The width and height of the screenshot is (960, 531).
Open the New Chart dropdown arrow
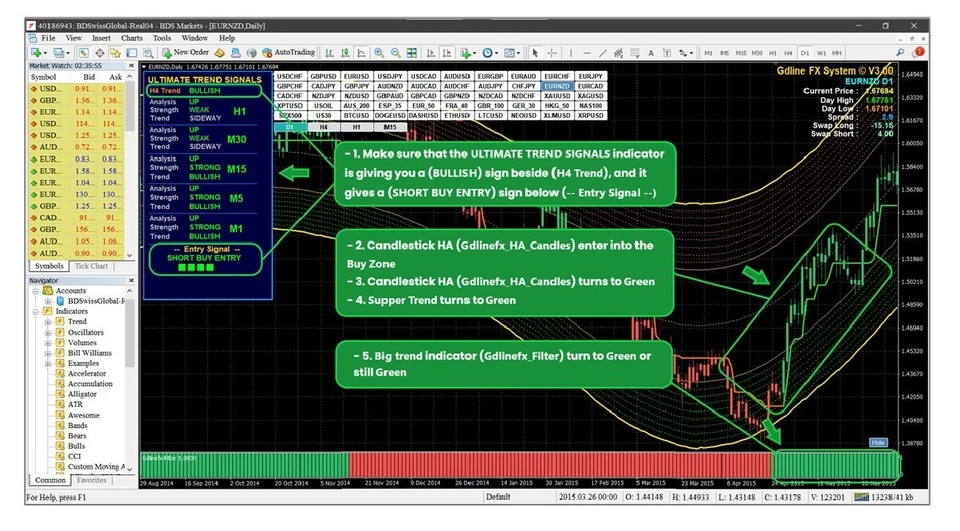(x=45, y=54)
